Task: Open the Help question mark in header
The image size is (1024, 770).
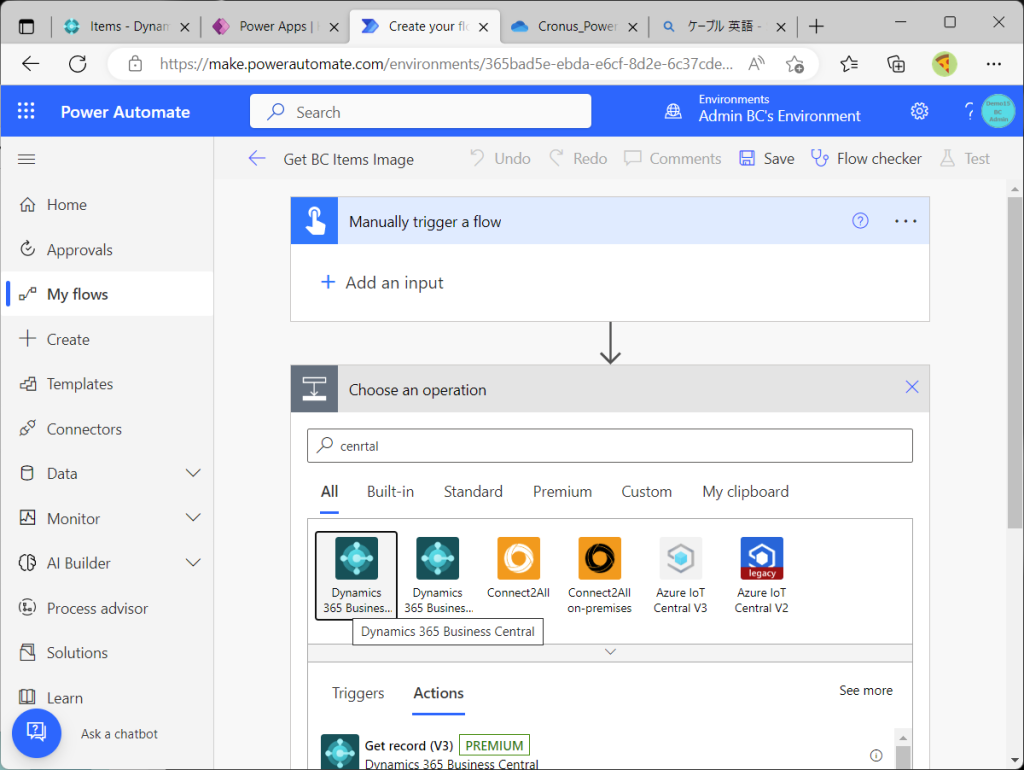Action: 969,111
